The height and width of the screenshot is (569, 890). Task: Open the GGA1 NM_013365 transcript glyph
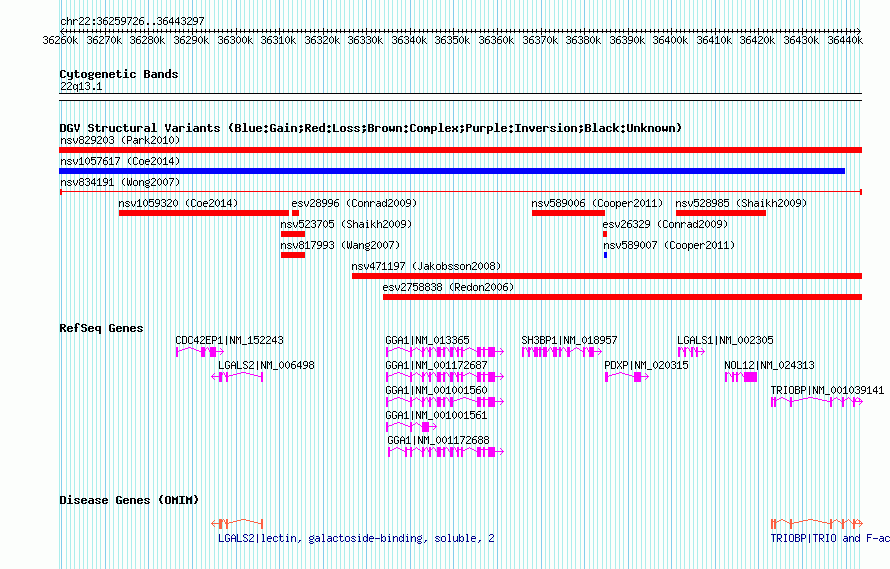click(x=444, y=352)
